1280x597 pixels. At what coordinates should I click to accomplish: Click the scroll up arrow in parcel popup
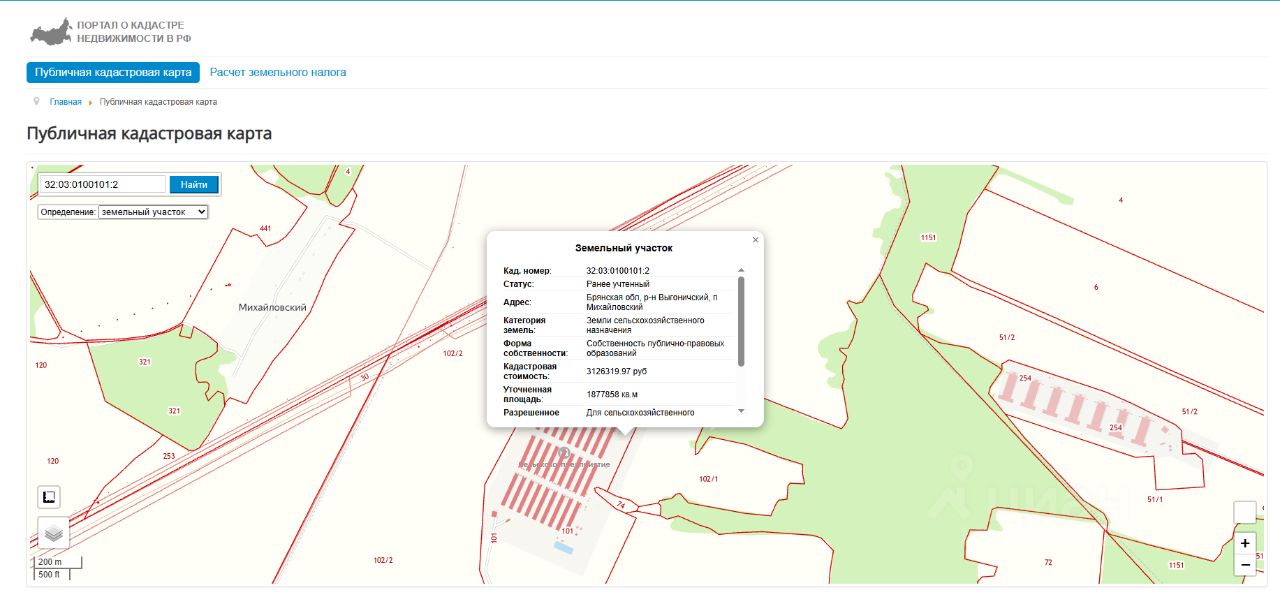[x=741, y=270]
